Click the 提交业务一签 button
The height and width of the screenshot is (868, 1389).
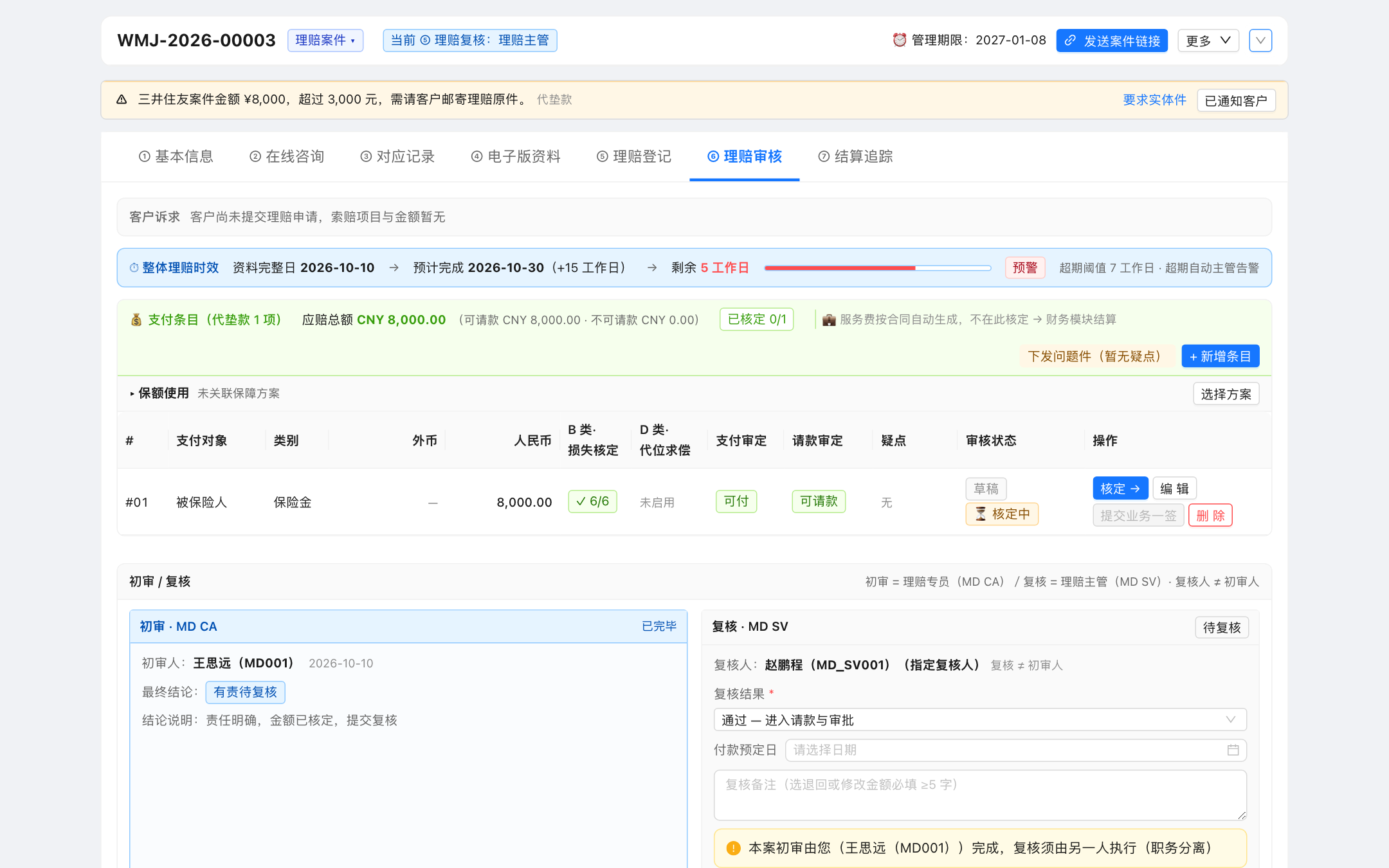point(1138,516)
